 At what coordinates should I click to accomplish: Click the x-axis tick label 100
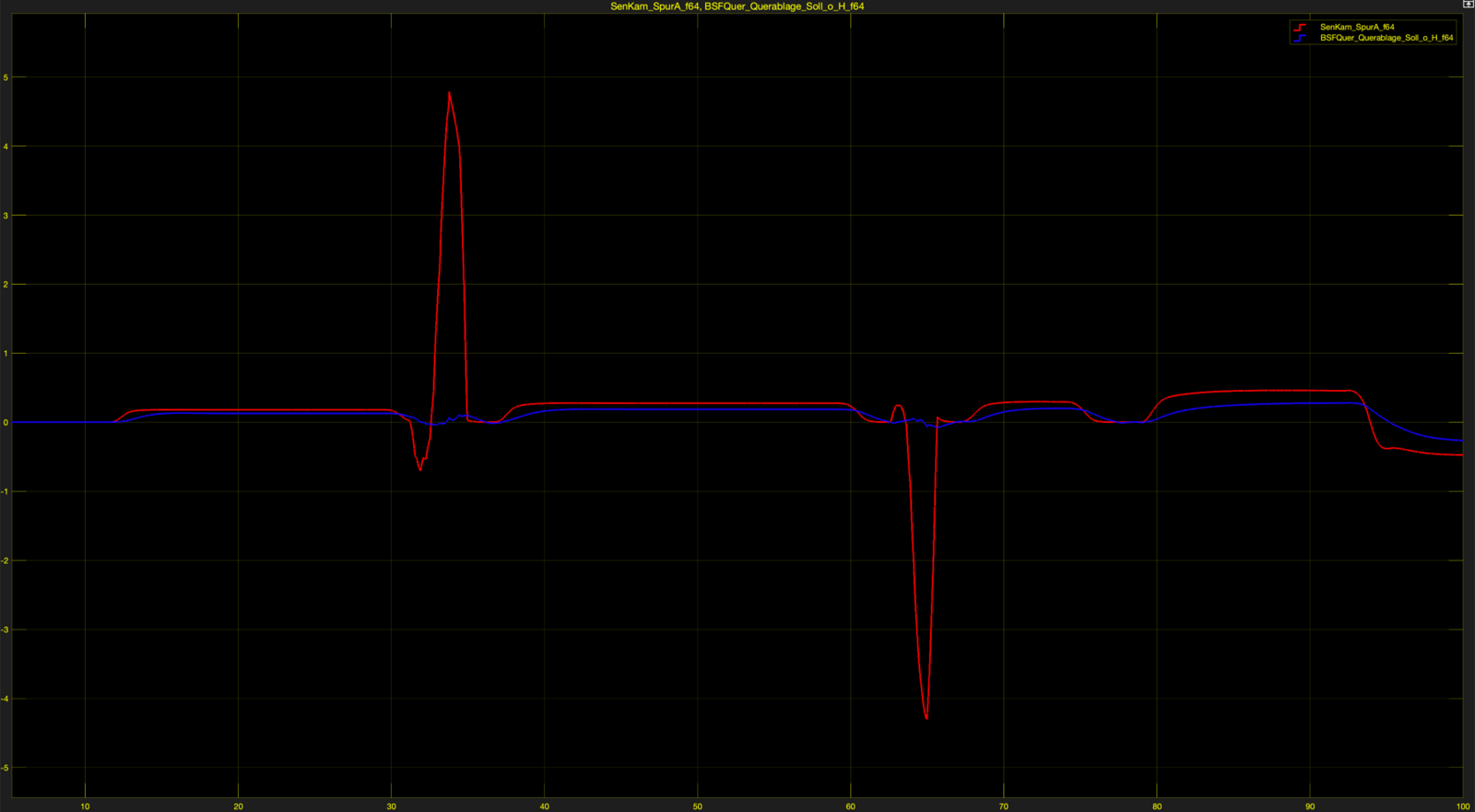pyautogui.click(x=1462, y=806)
